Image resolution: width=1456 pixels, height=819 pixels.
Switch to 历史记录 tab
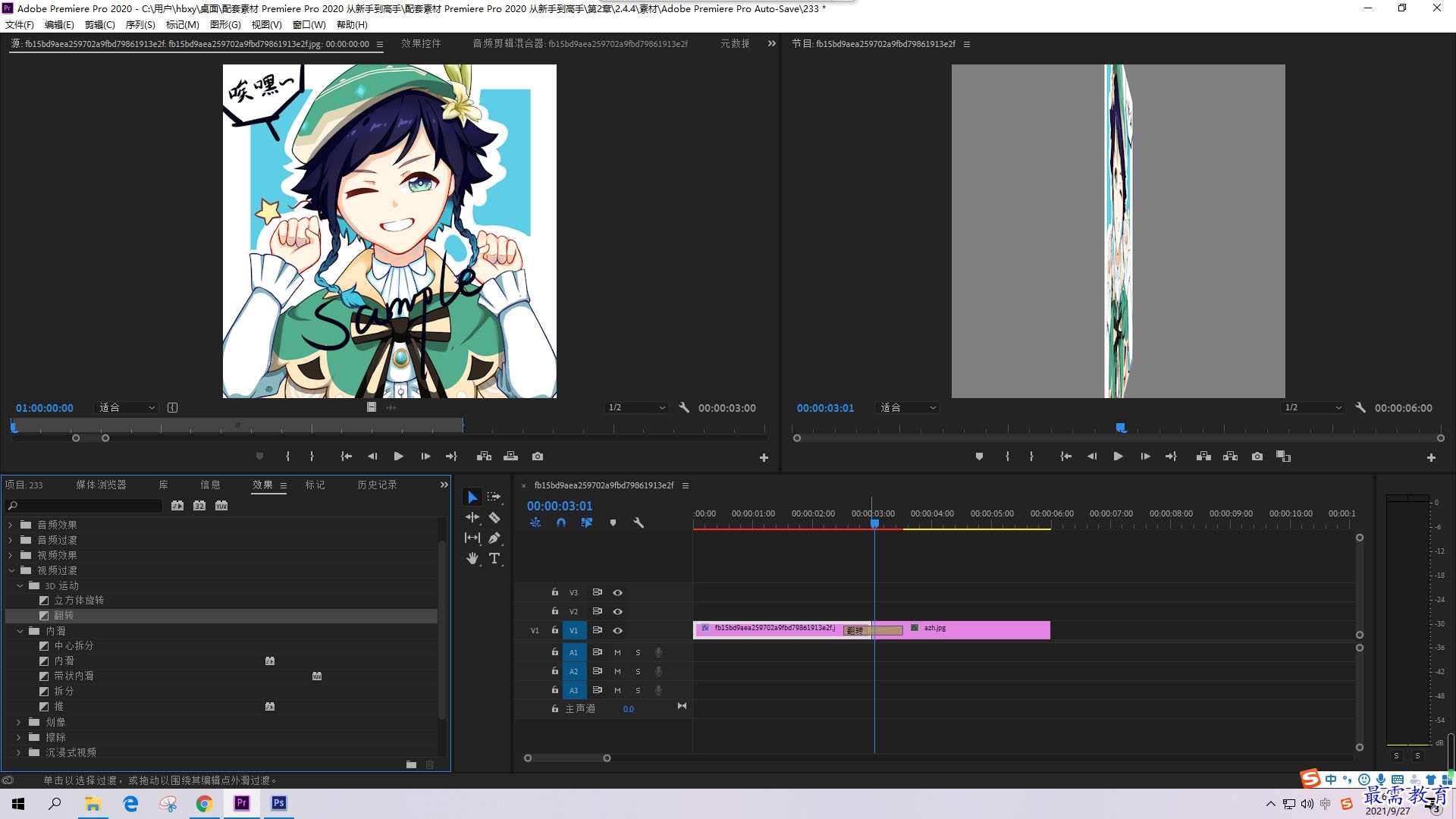tap(377, 485)
